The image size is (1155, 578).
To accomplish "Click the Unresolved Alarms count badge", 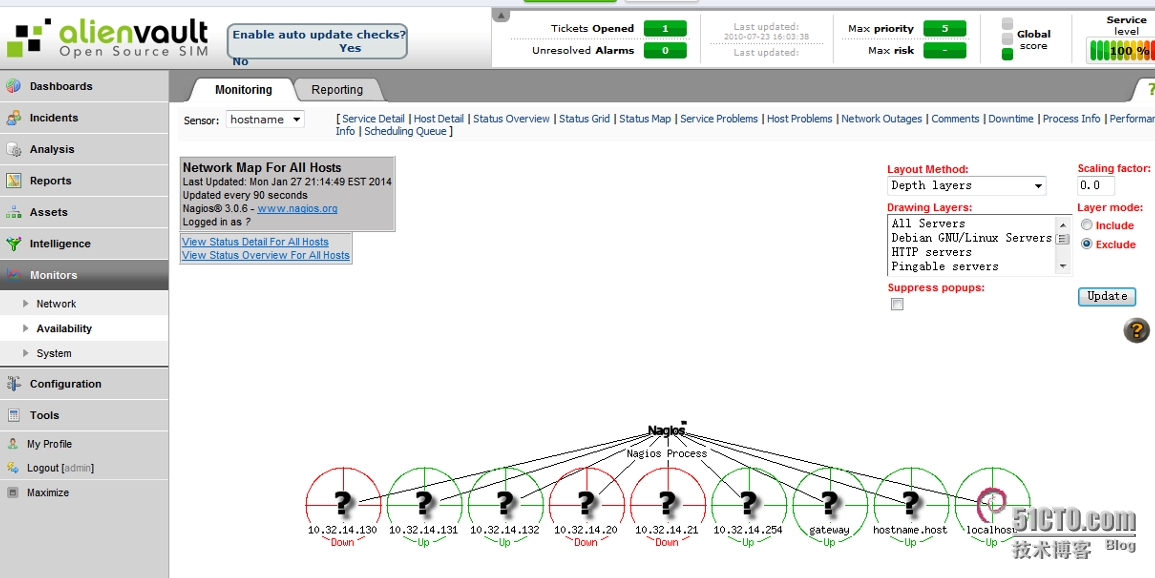I will click(664, 51).
